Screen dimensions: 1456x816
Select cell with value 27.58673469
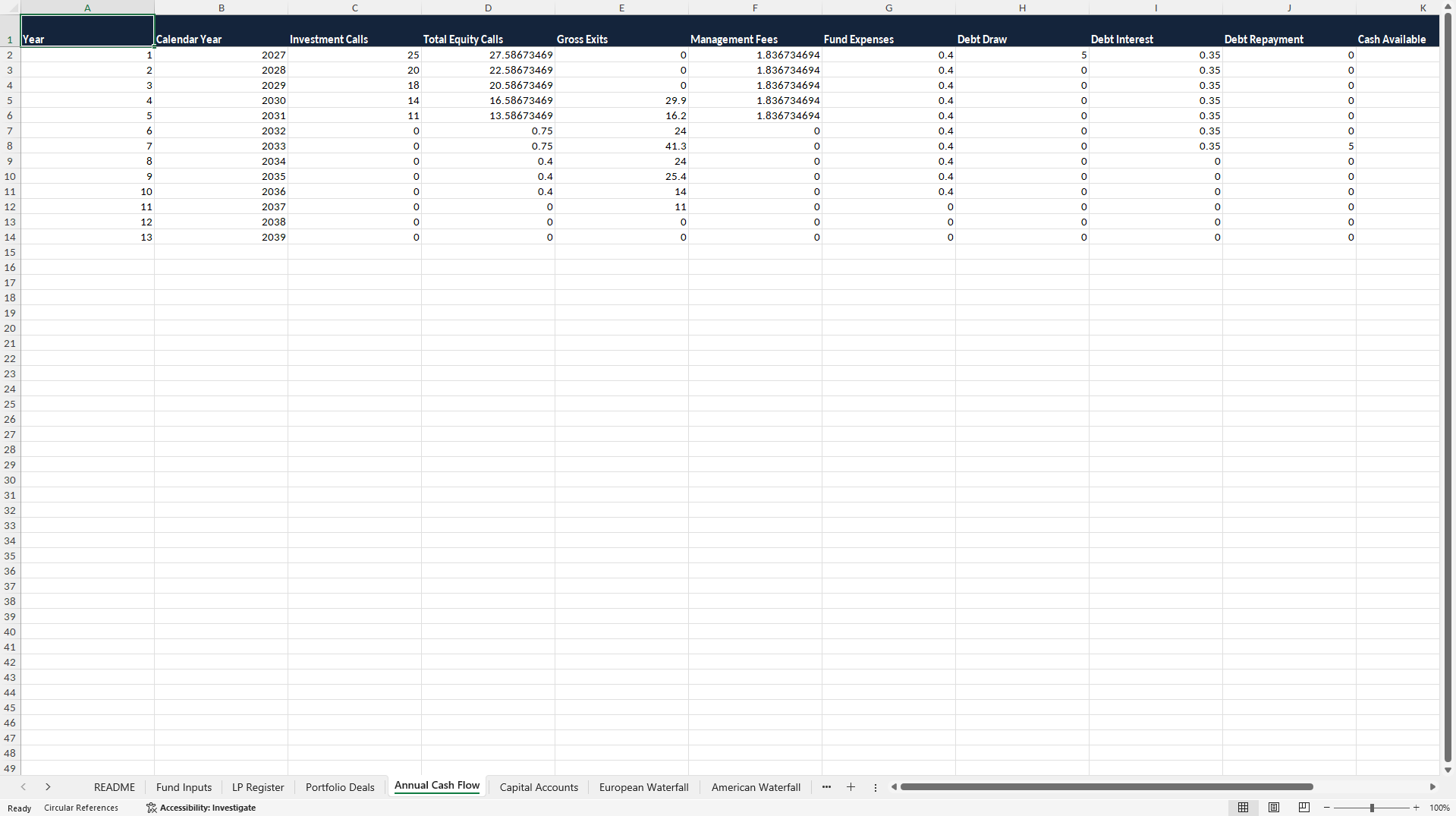coord(488,55)
